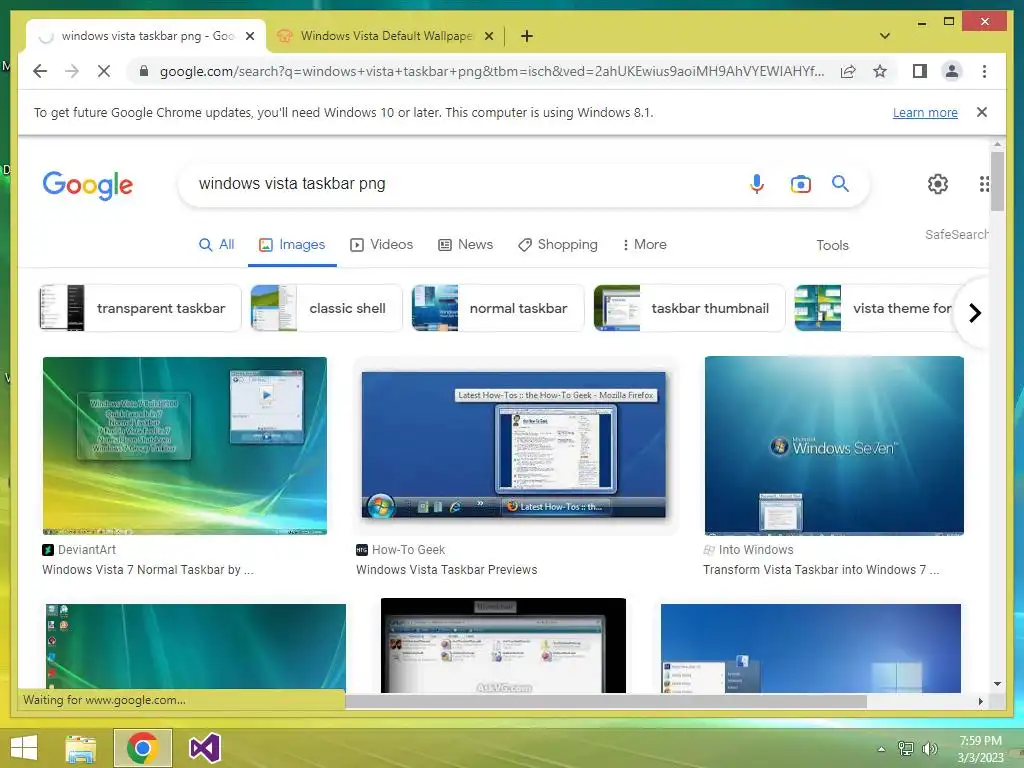Filter by normal taskbar chip

pyautogui.click(x=498, y=308)
